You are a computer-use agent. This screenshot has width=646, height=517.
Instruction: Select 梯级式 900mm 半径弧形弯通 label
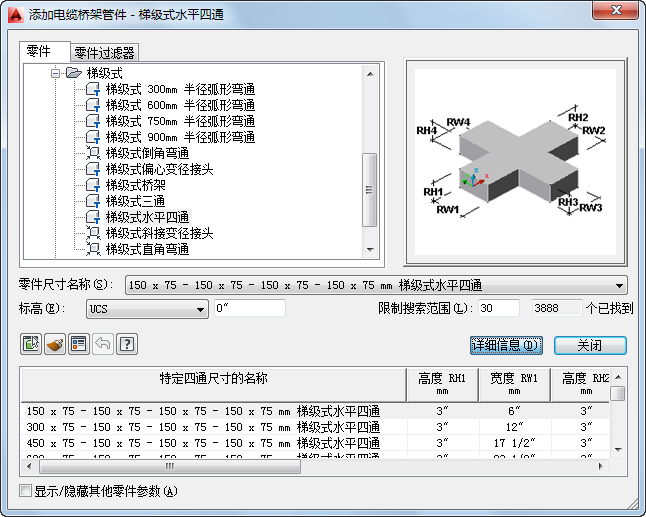180,137
